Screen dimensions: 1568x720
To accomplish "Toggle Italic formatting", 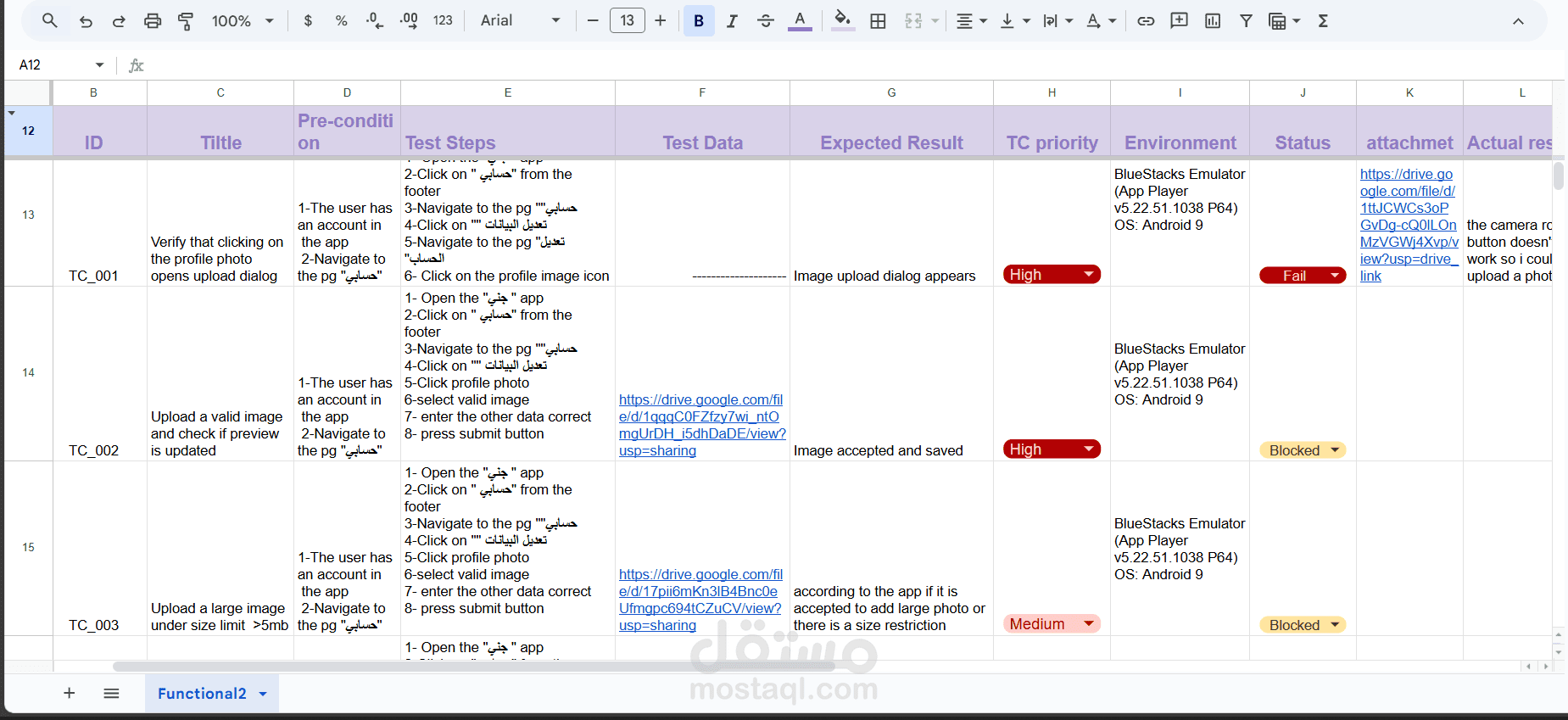I will point(732,21).
